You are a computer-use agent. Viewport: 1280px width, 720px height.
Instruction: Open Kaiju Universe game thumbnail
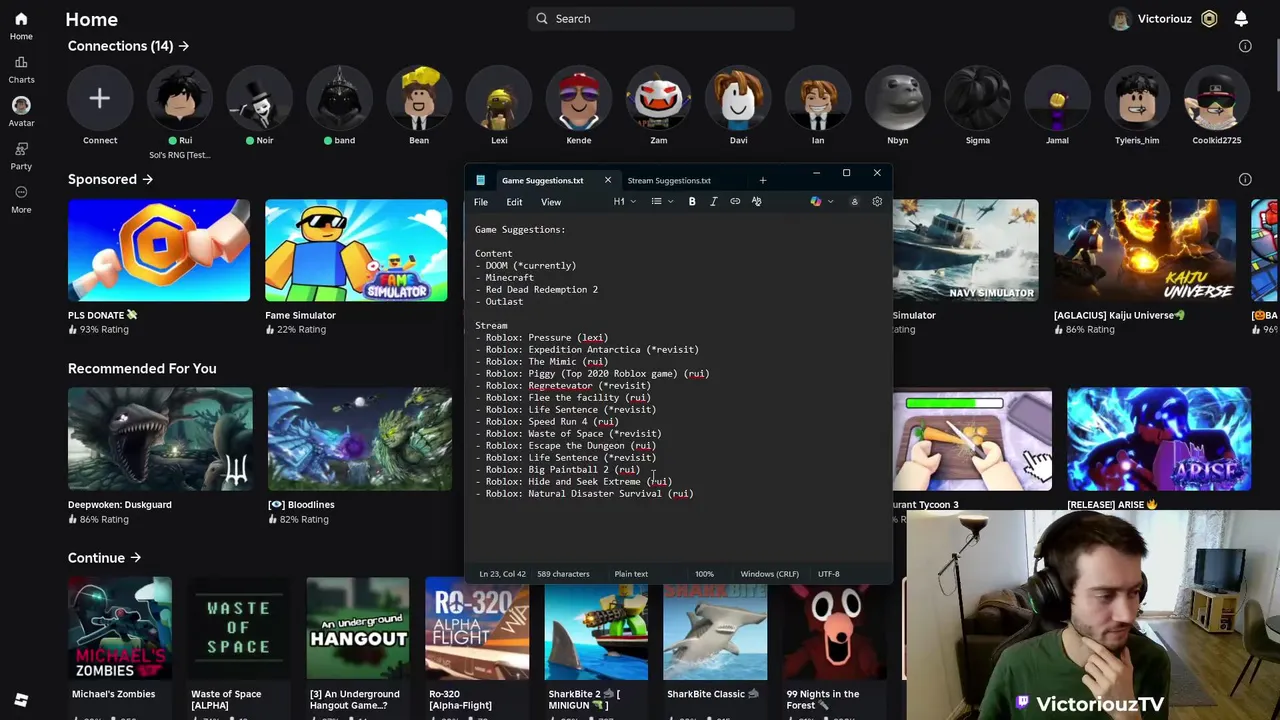click(1144, 250)
